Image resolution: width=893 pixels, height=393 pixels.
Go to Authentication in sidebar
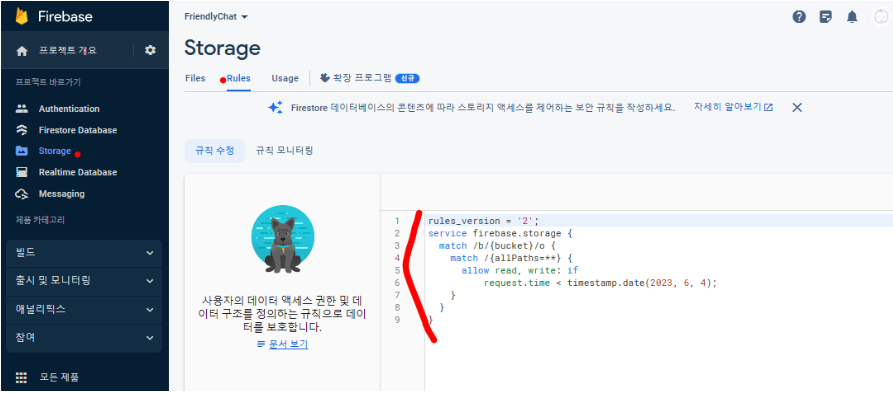[x=69, y=109]
